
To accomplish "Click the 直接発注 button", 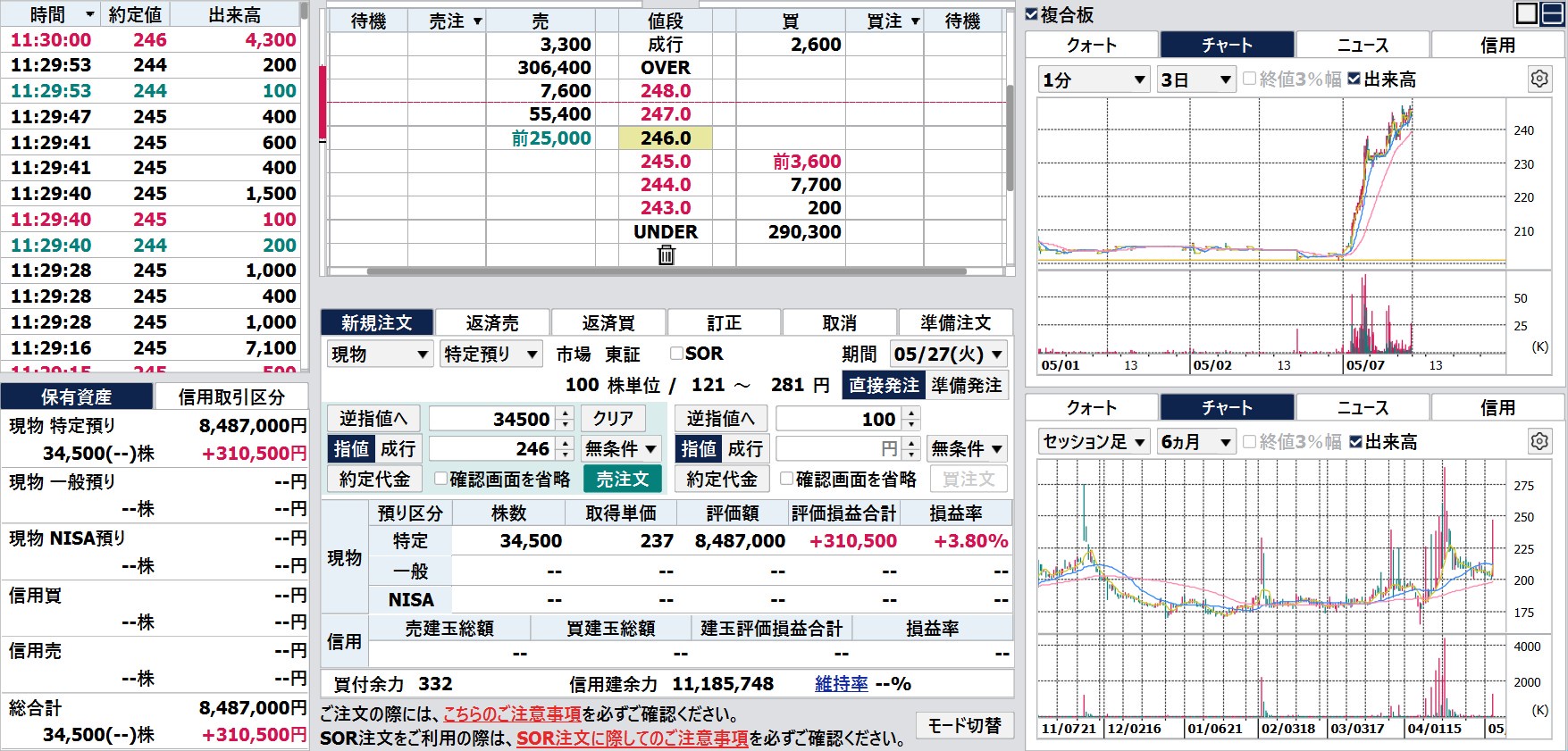I will 884,385.
